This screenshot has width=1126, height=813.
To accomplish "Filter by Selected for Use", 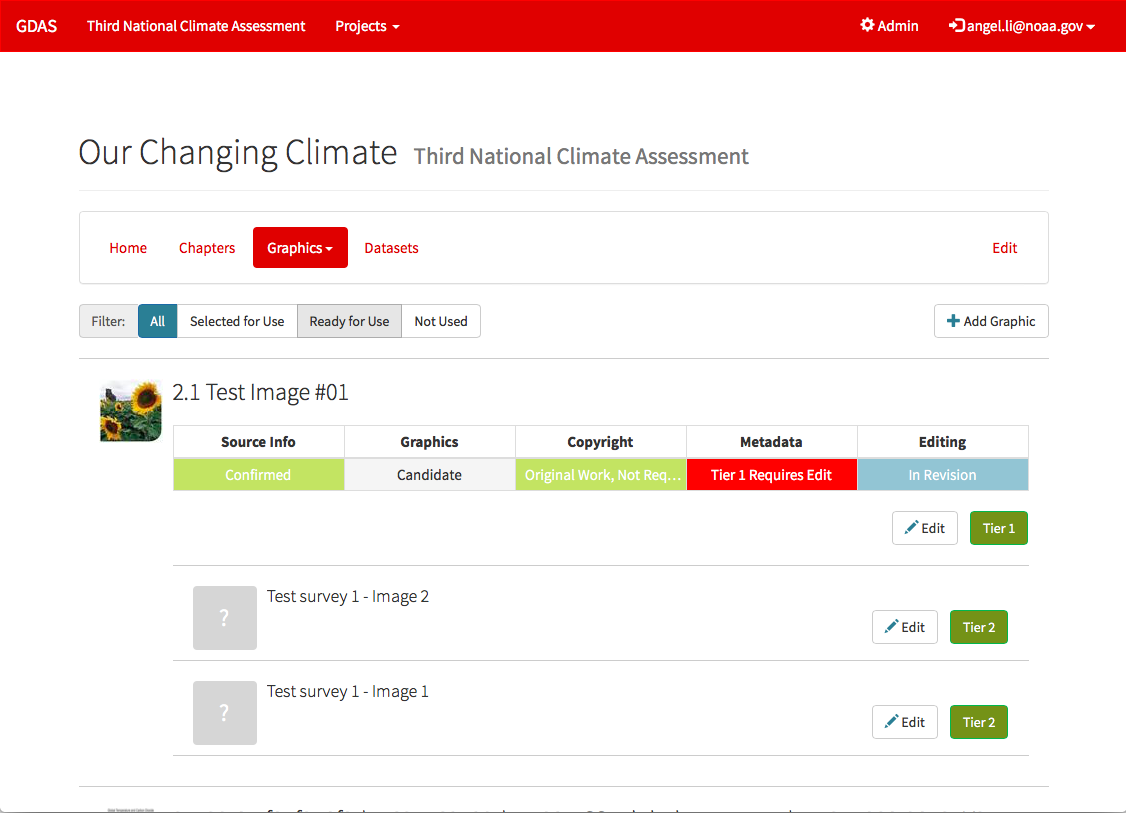I will pos(237,321).
